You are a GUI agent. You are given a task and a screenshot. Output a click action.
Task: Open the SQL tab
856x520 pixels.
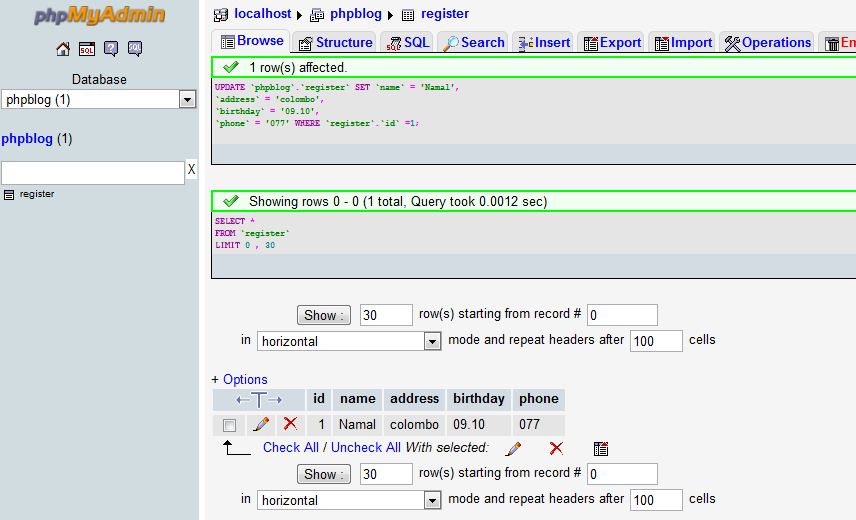pos(407,43)
